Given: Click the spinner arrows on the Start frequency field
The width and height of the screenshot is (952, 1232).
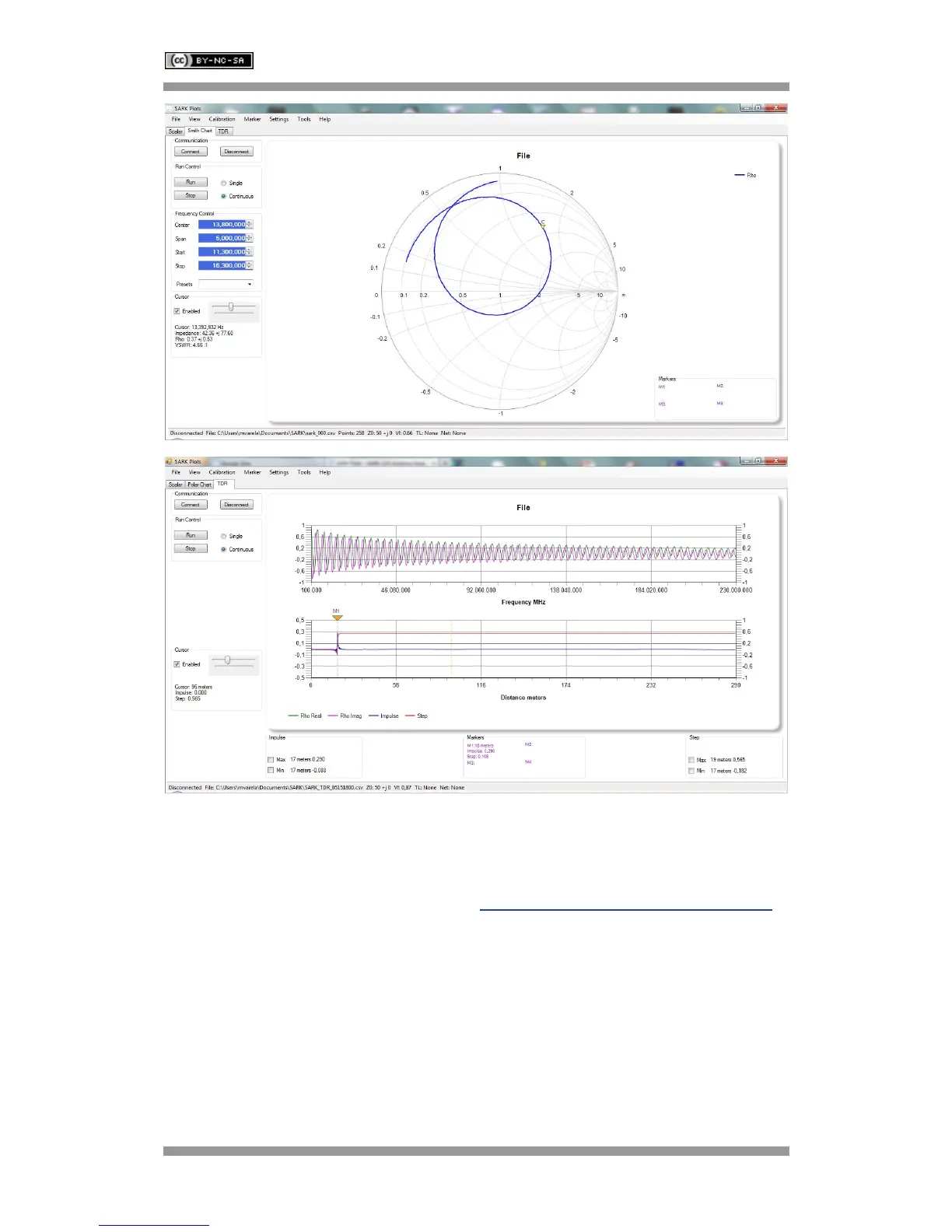Looking at the screenshot, I should tap(250, 252).
